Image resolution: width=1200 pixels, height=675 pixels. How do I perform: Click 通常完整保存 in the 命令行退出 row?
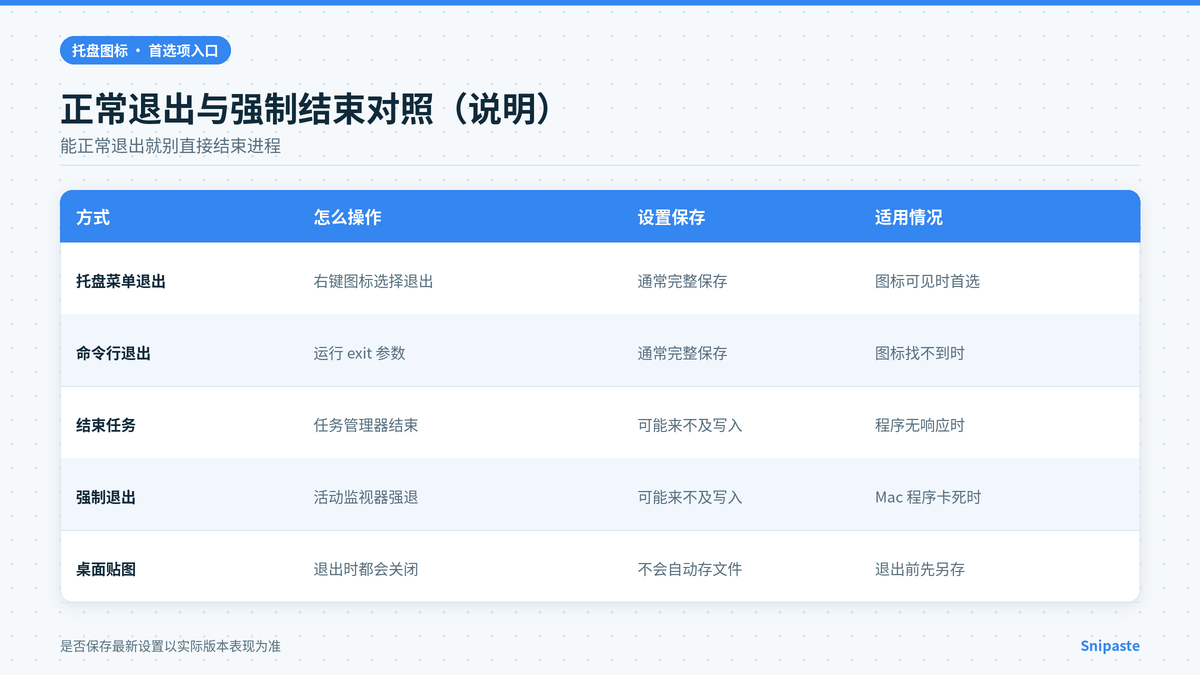click(683, 353)
